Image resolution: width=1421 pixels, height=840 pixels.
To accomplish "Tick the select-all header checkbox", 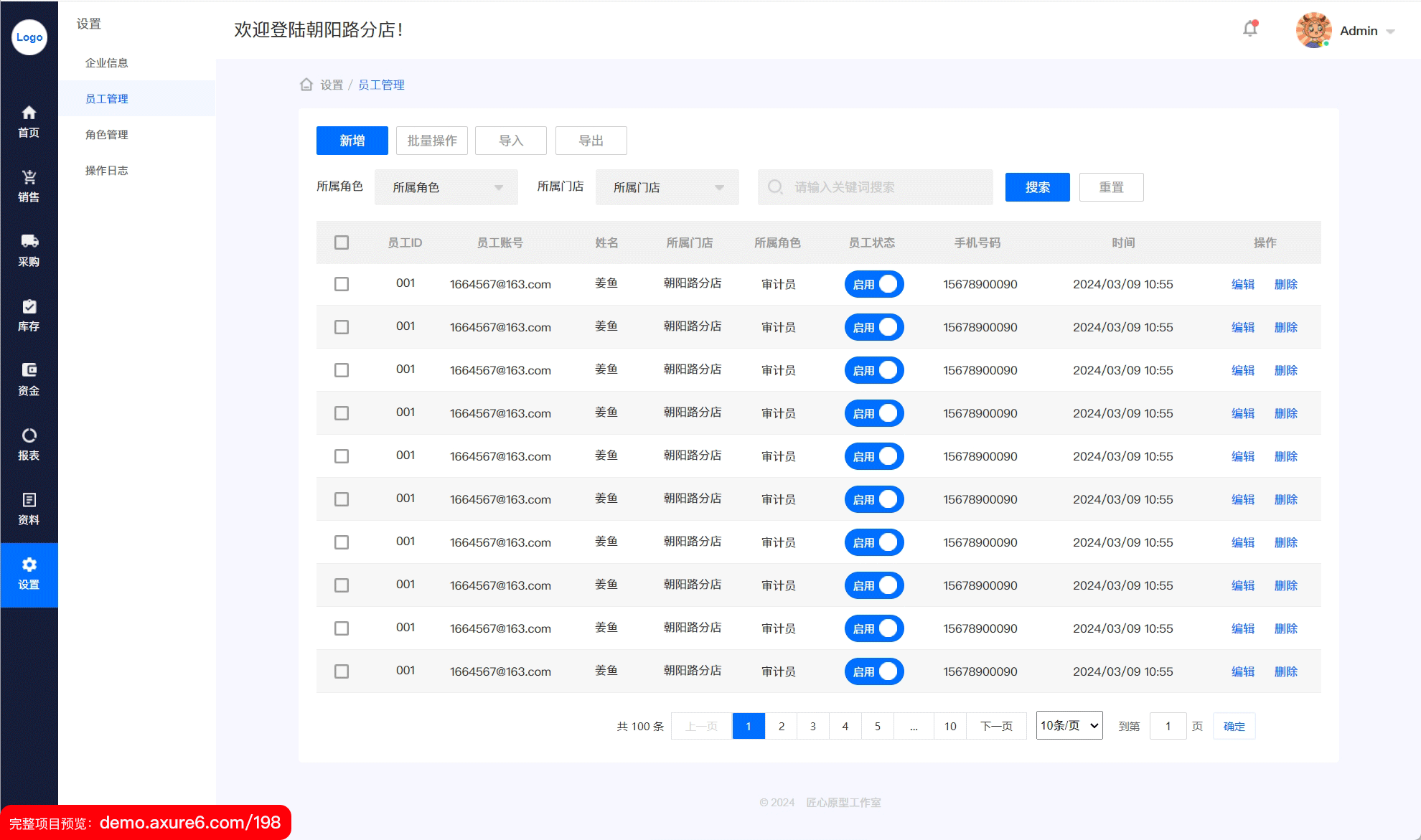I will click(342, 242).
